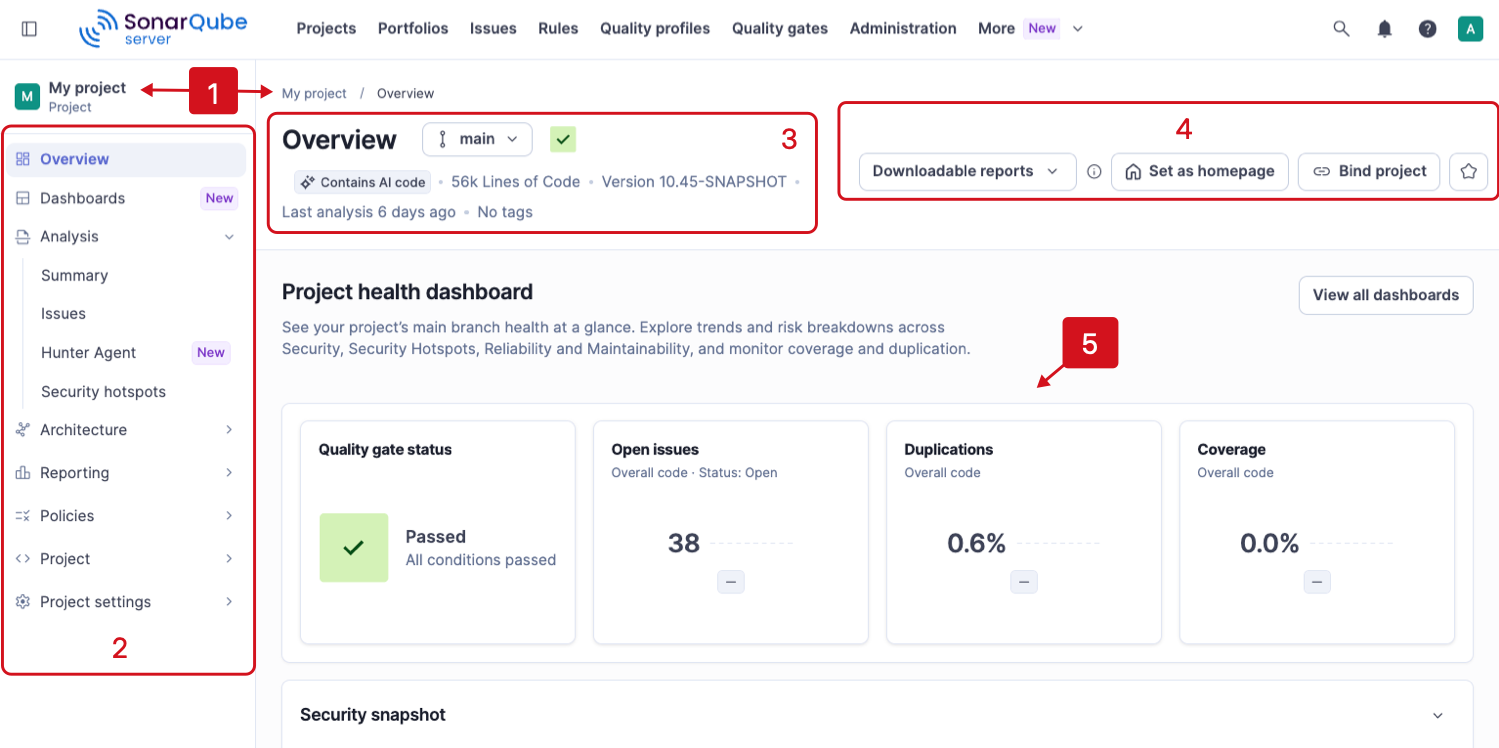Image resolution: width=1499 pixels, height=748 pixels.
Task: Open Security hotspots in the sidebar
Action: point(103,392)
